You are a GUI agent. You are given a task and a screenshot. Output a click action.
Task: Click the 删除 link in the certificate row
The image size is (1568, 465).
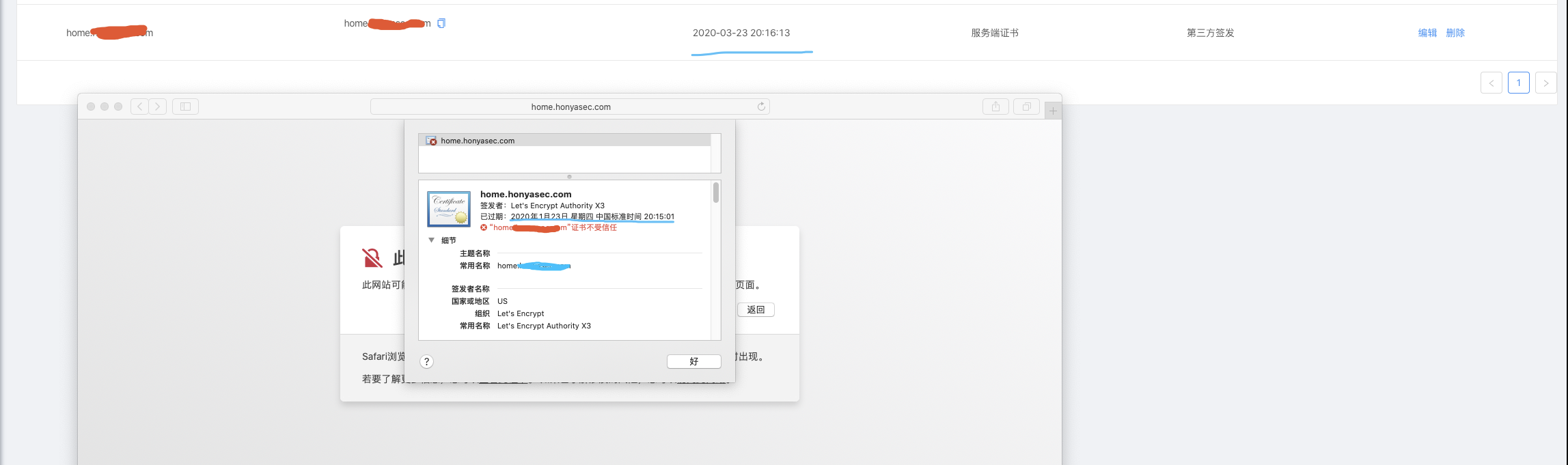[x=1455, y=33]
